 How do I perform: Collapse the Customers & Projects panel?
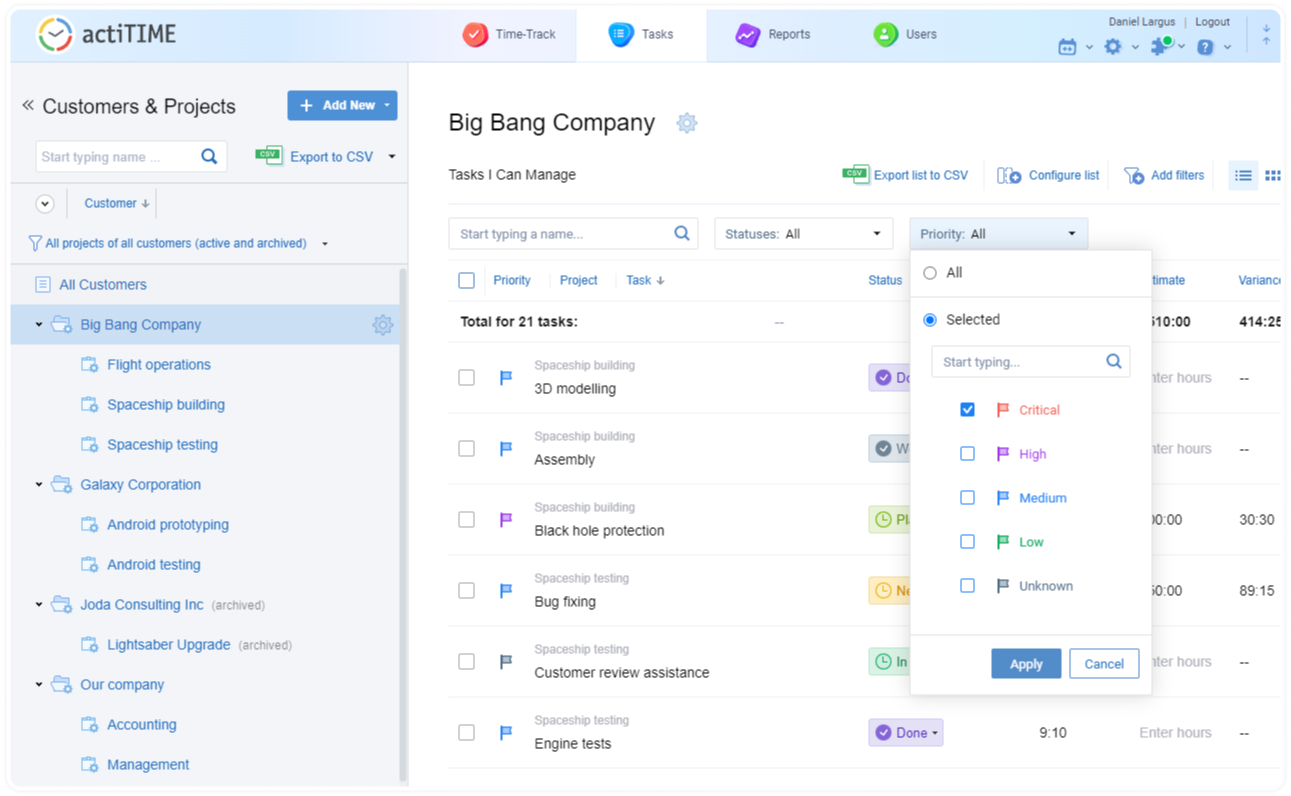[28, 105]
